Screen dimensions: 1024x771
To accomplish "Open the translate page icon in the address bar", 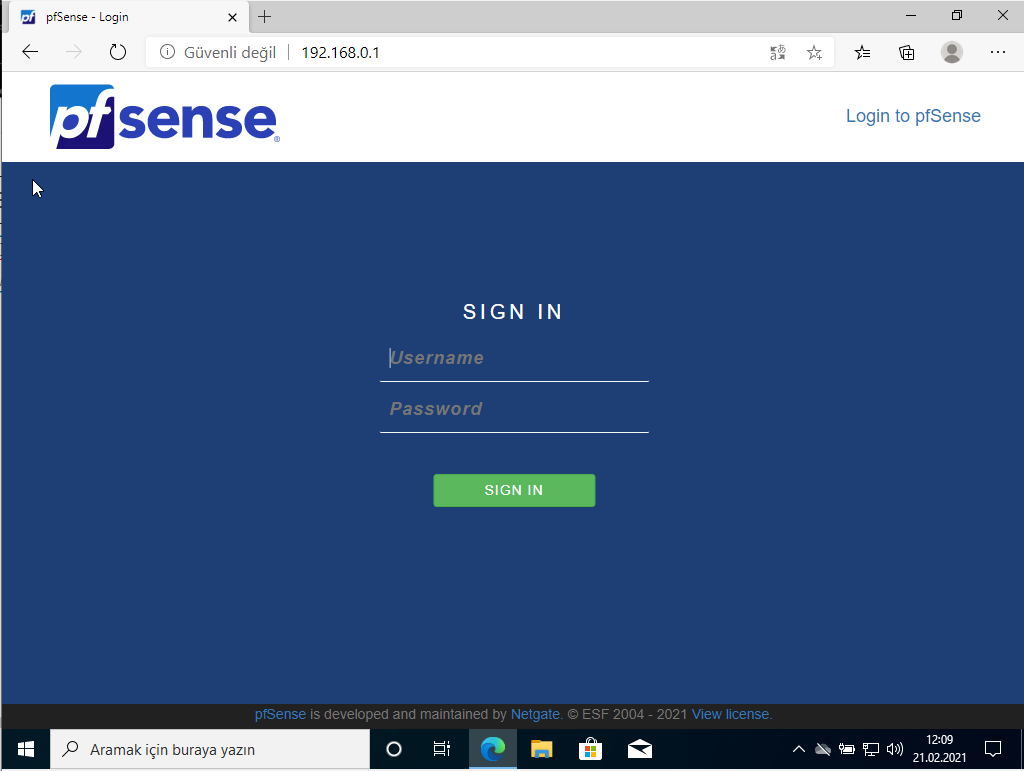I will [x=778, y=52].
